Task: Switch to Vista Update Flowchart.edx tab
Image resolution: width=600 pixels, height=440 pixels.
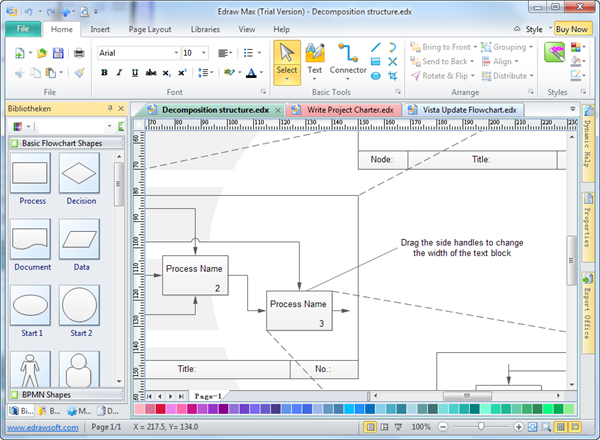Action: (x=468, y=110)
